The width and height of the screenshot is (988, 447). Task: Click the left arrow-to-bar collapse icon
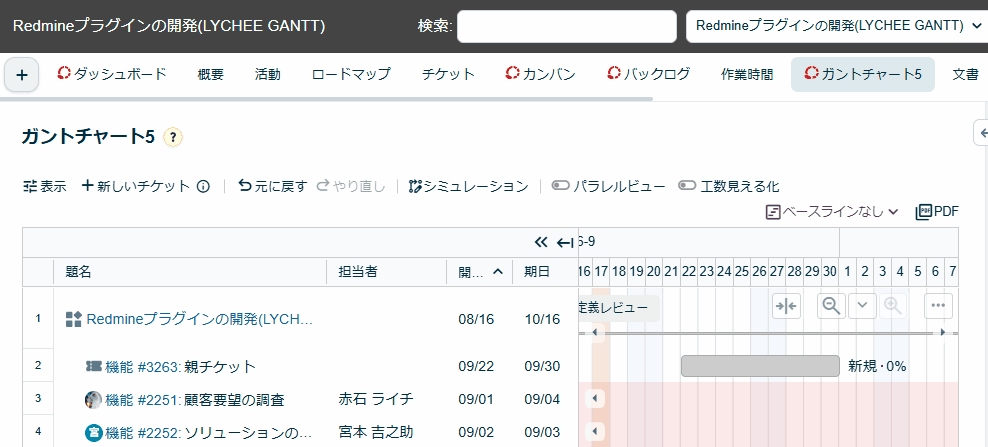click(565, 242)
